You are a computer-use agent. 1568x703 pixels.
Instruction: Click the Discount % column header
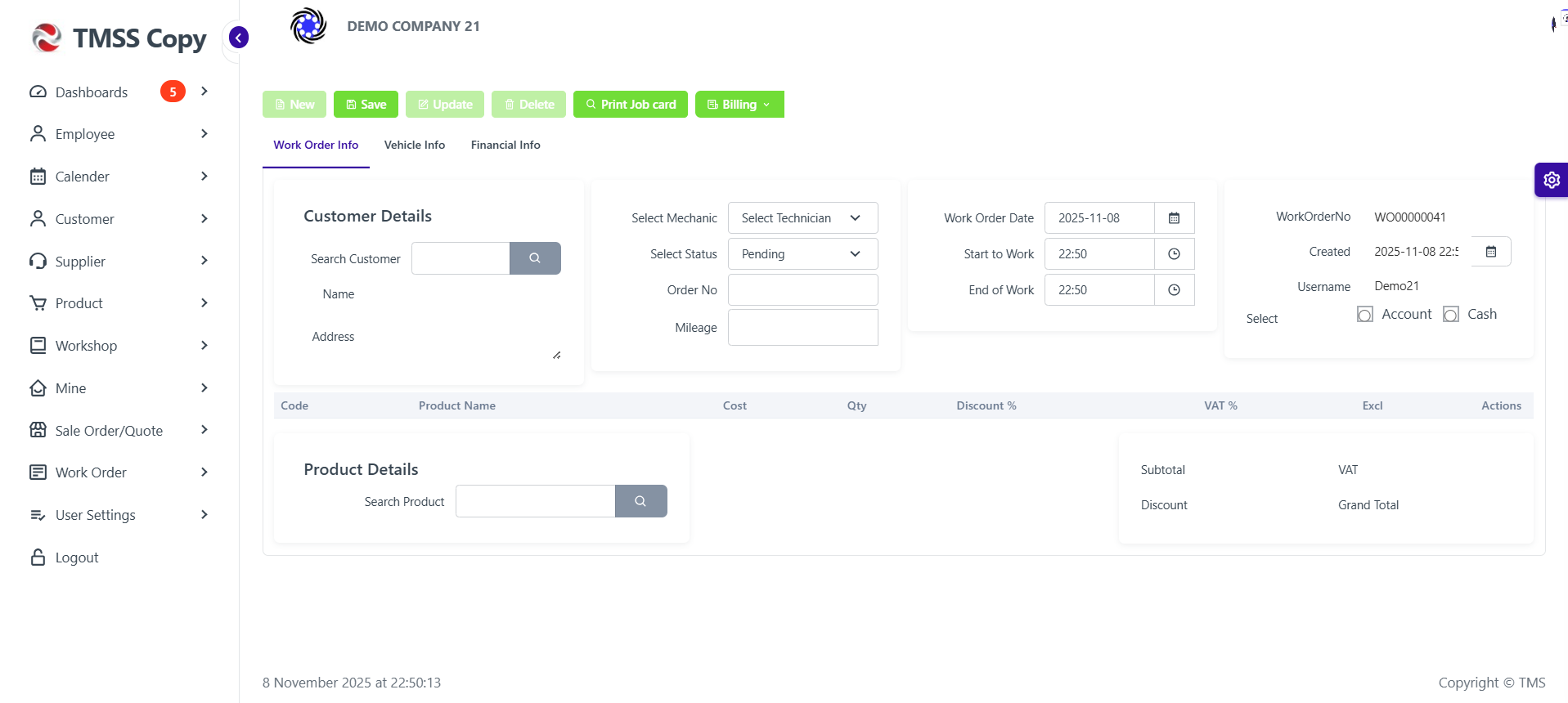pyautogui.click(x=986, y=405)
